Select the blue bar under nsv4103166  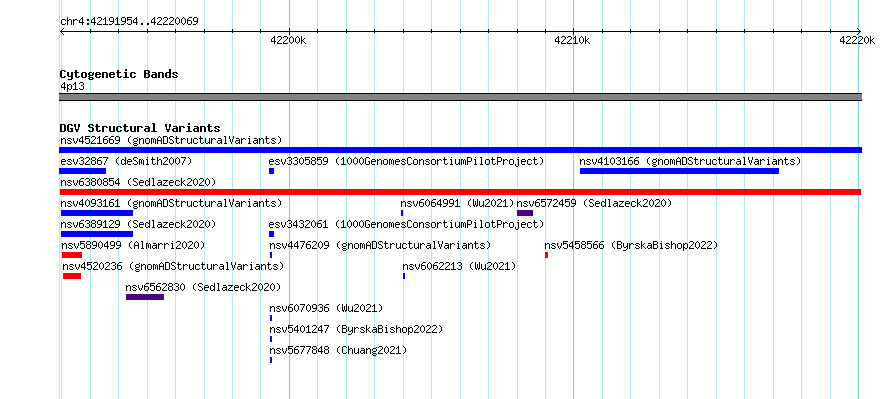[679, 171]
